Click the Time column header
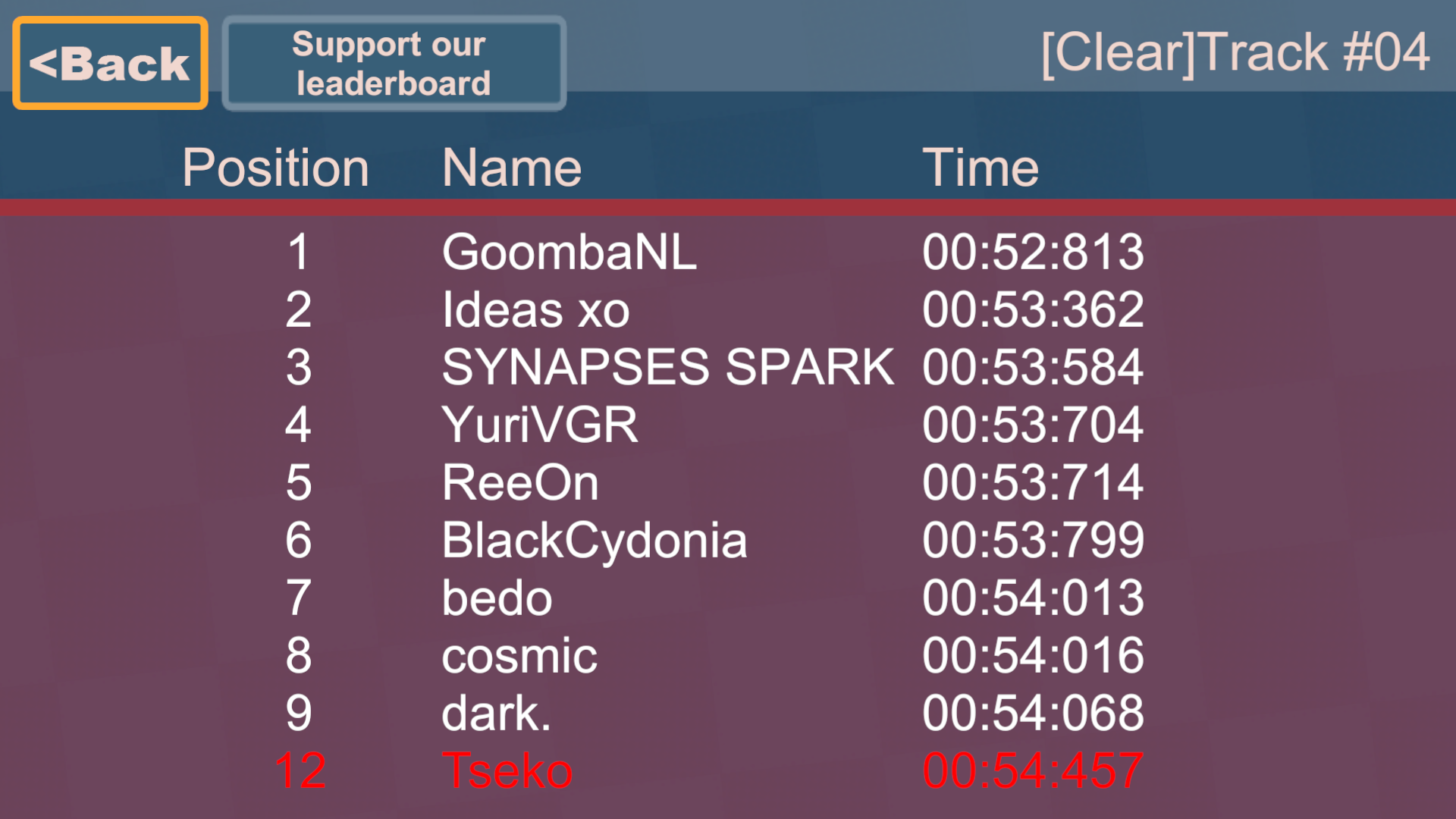Screen dimensions: 1456x819 980,168
